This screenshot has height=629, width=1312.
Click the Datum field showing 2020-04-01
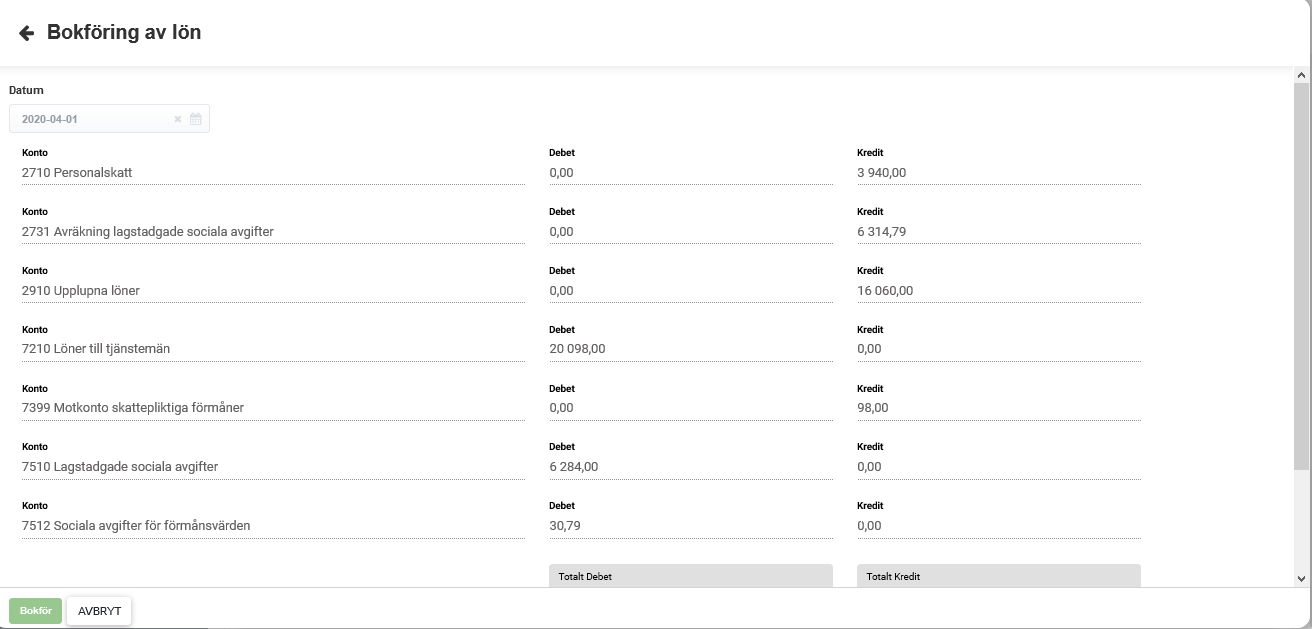[x=90, y=119]
